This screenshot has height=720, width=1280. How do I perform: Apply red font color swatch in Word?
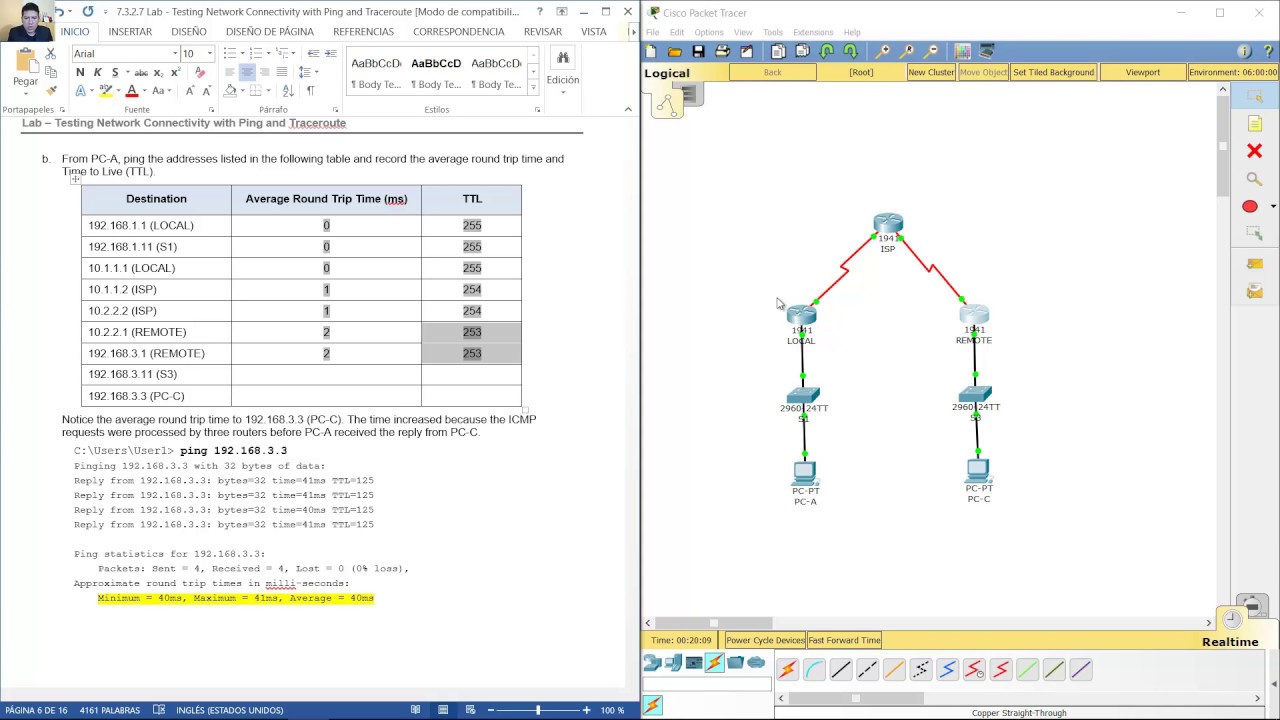tap(131, 91)
